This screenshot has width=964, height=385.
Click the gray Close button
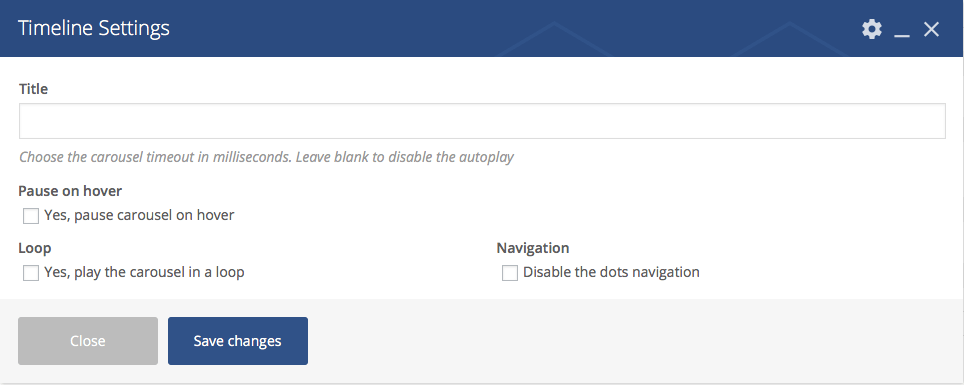point(88,341)
